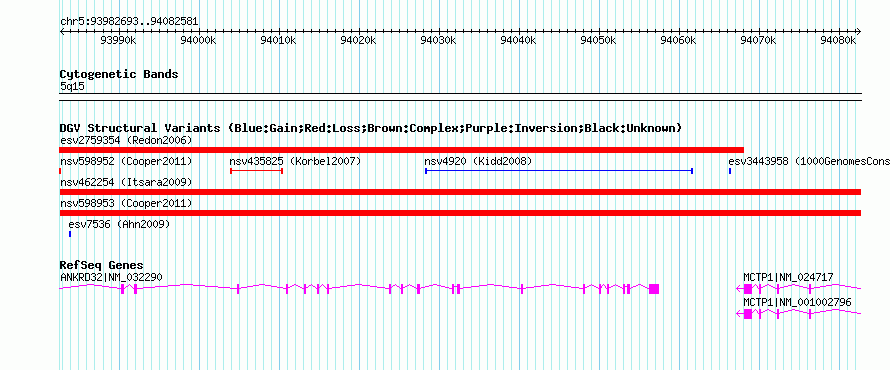This screenshot has width=890, height=370.
Task: Click the nsv435825 Korbel2007 red variant segment
Action: (x=257, y=170)
